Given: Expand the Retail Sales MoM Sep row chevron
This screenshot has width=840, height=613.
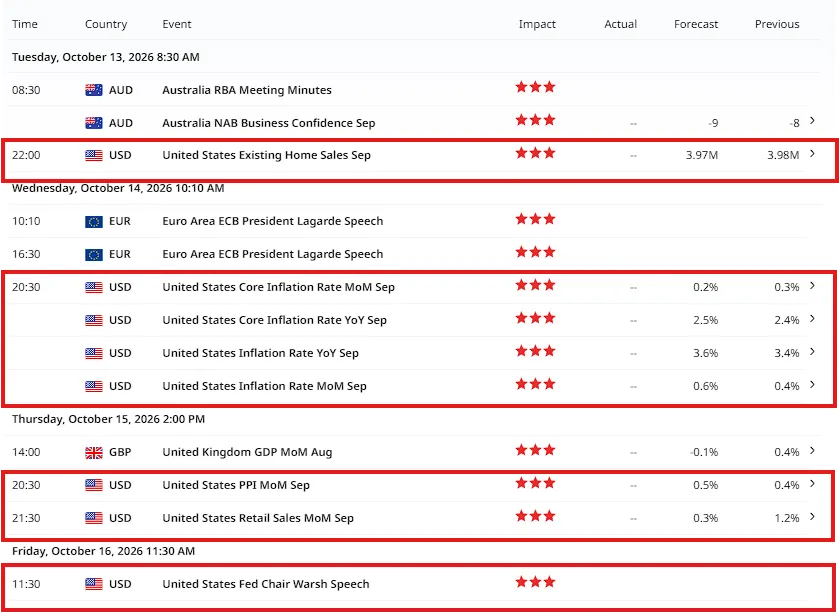Looking at the screenshot, I should click(813, 517).
